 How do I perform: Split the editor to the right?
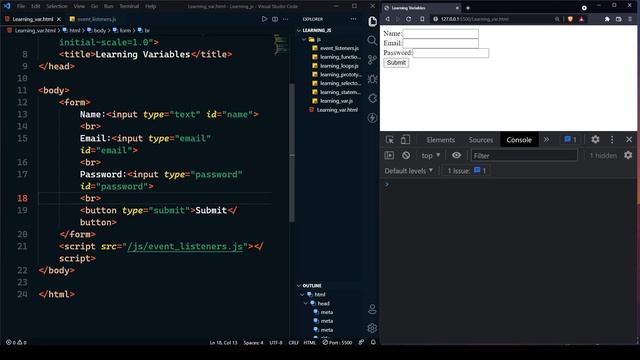pos(275,19)
